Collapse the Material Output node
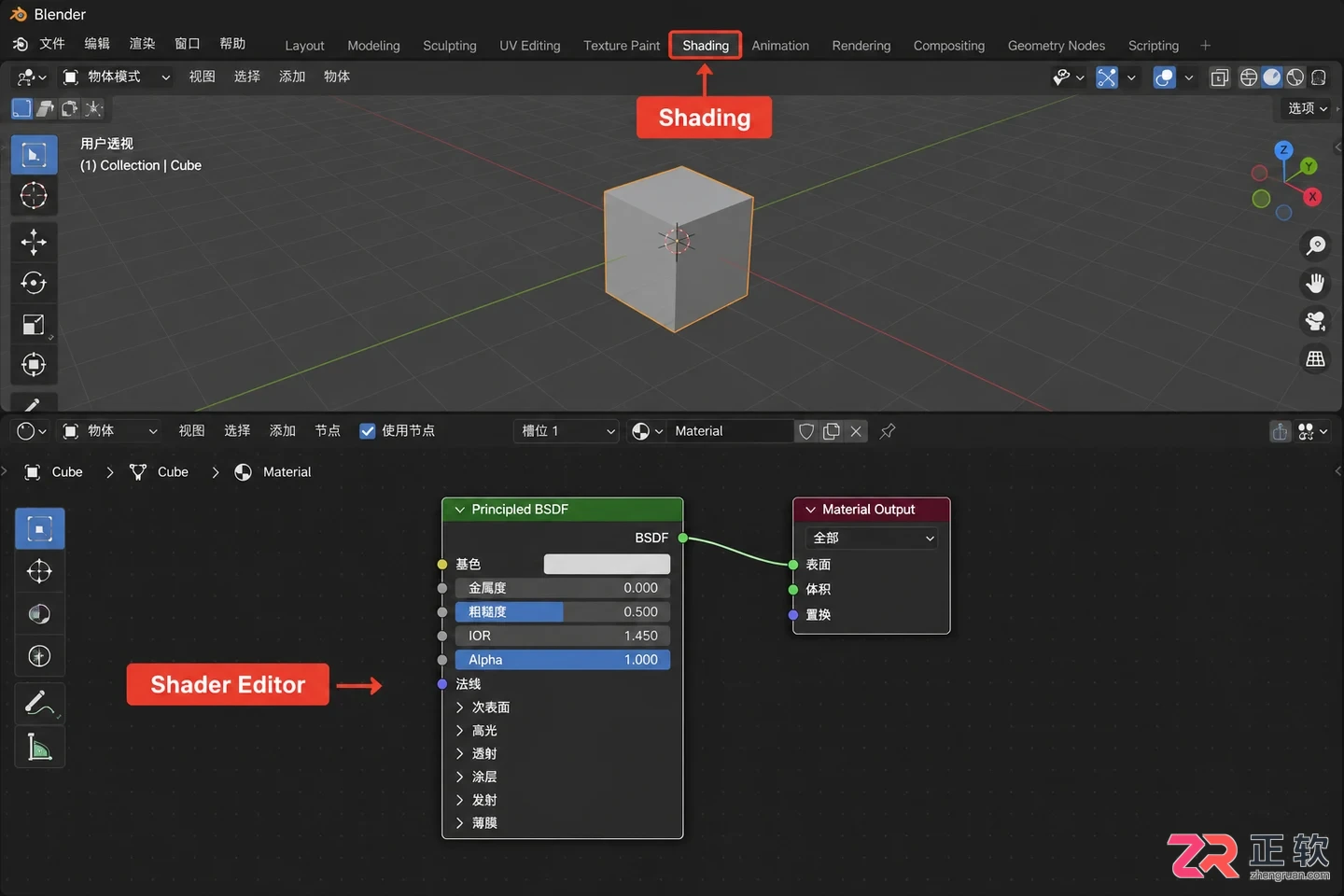This screenshot has width=1344, height=896. 810,510
